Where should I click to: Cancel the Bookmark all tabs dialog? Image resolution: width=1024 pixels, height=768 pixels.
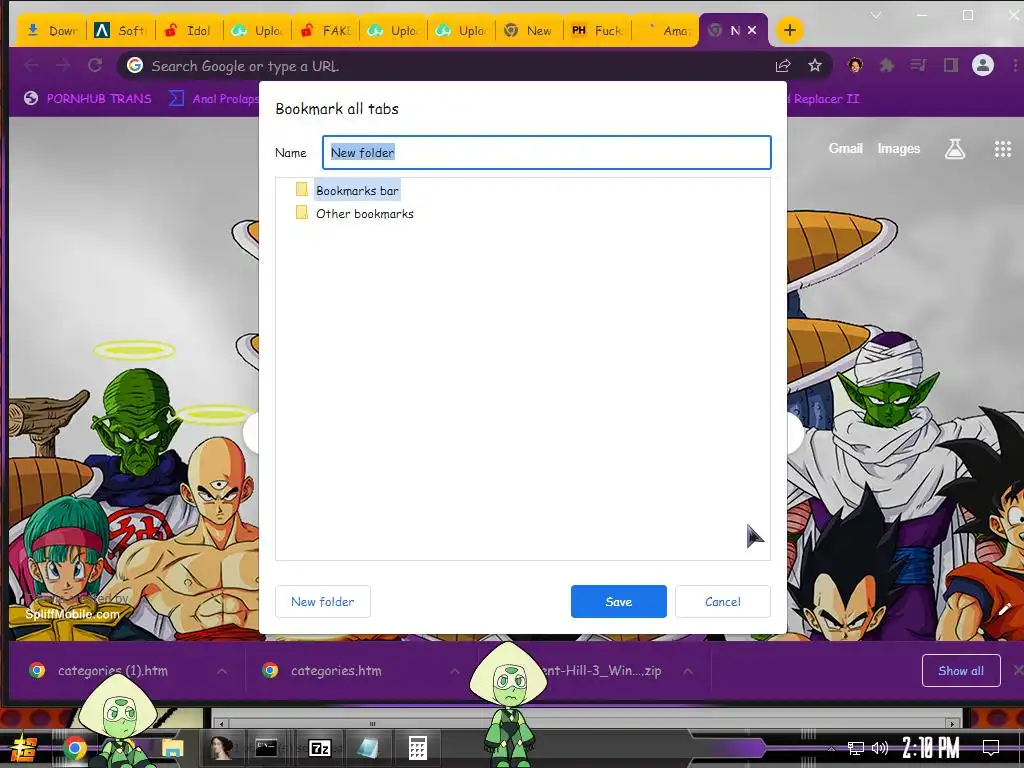(722, 601)
